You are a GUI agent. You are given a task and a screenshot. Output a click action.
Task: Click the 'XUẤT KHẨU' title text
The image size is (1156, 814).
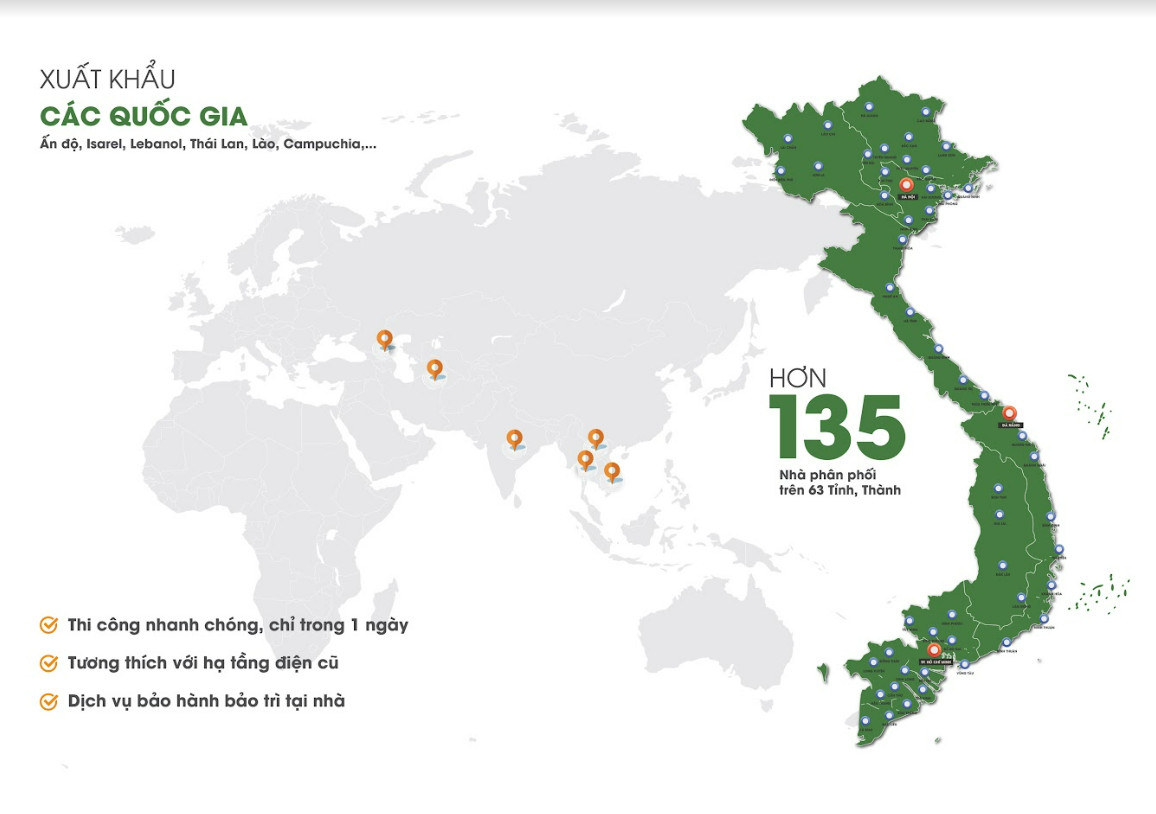tap(108, 79)
